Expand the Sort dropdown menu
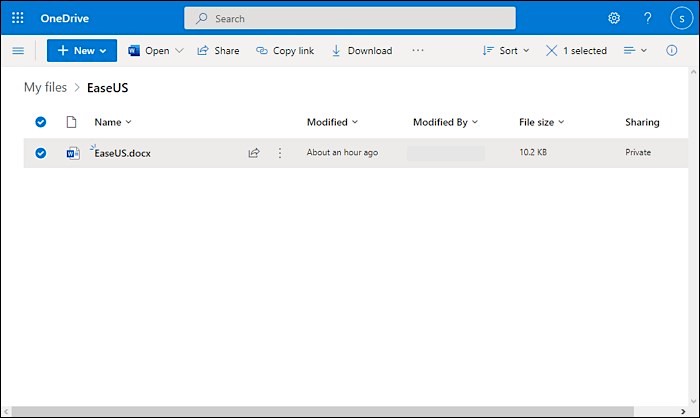Viewport: 700px width, 418px height. click(507, 51)
